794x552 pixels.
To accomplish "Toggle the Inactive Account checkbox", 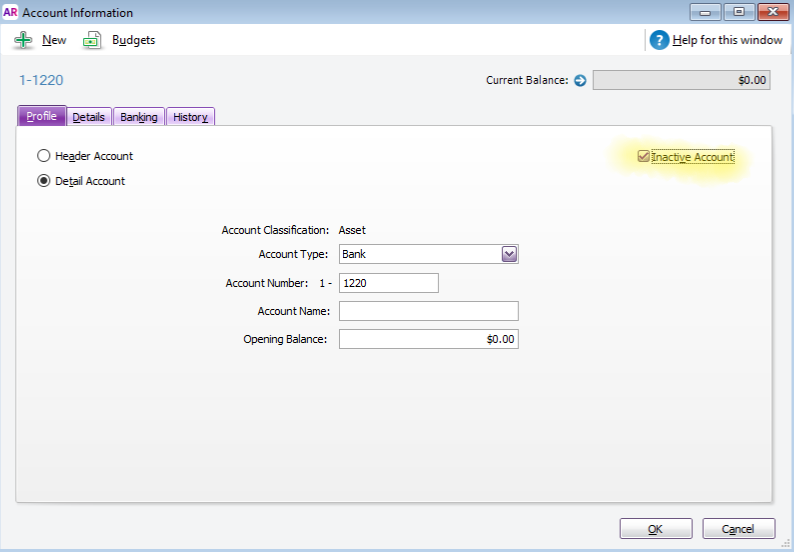I will click(643, 157).
